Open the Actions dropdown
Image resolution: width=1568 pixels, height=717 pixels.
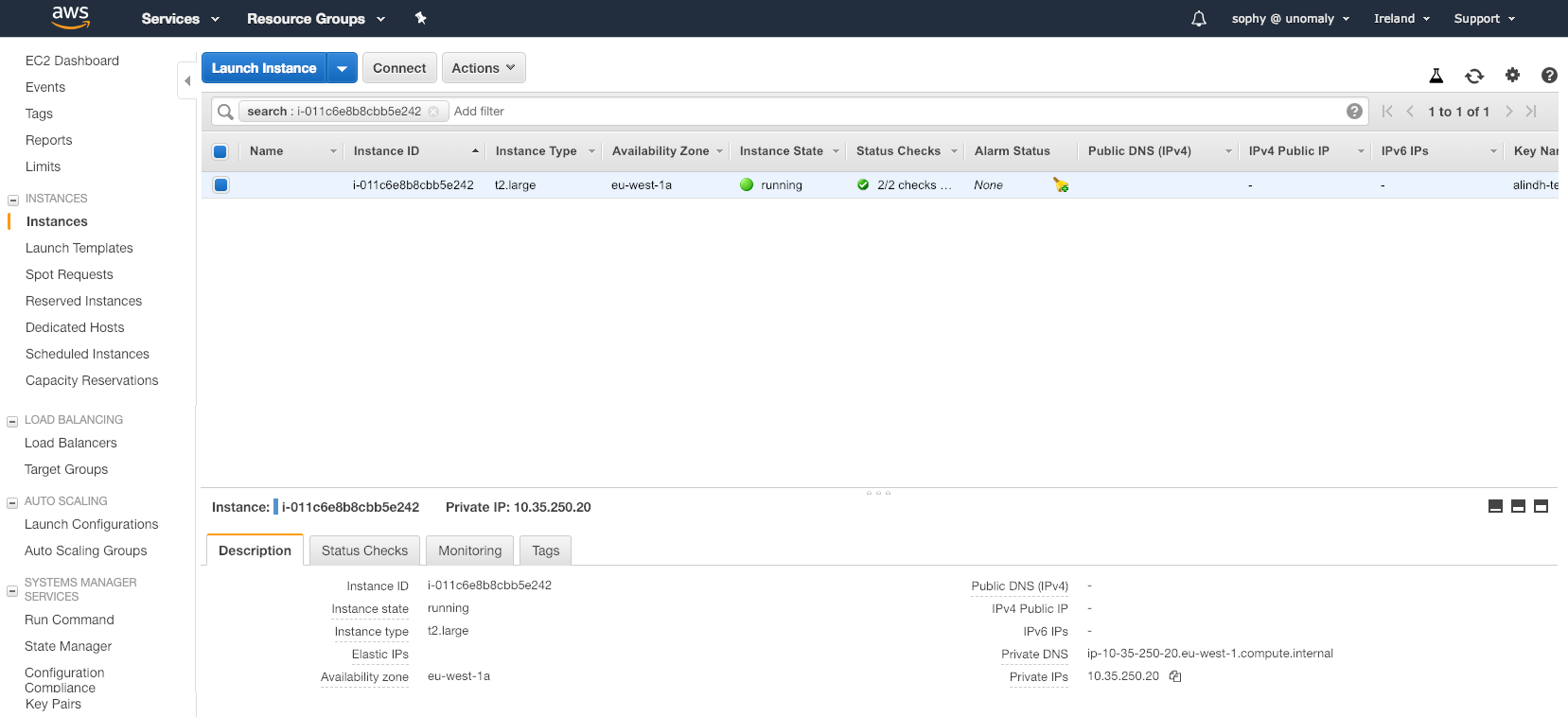484,68
